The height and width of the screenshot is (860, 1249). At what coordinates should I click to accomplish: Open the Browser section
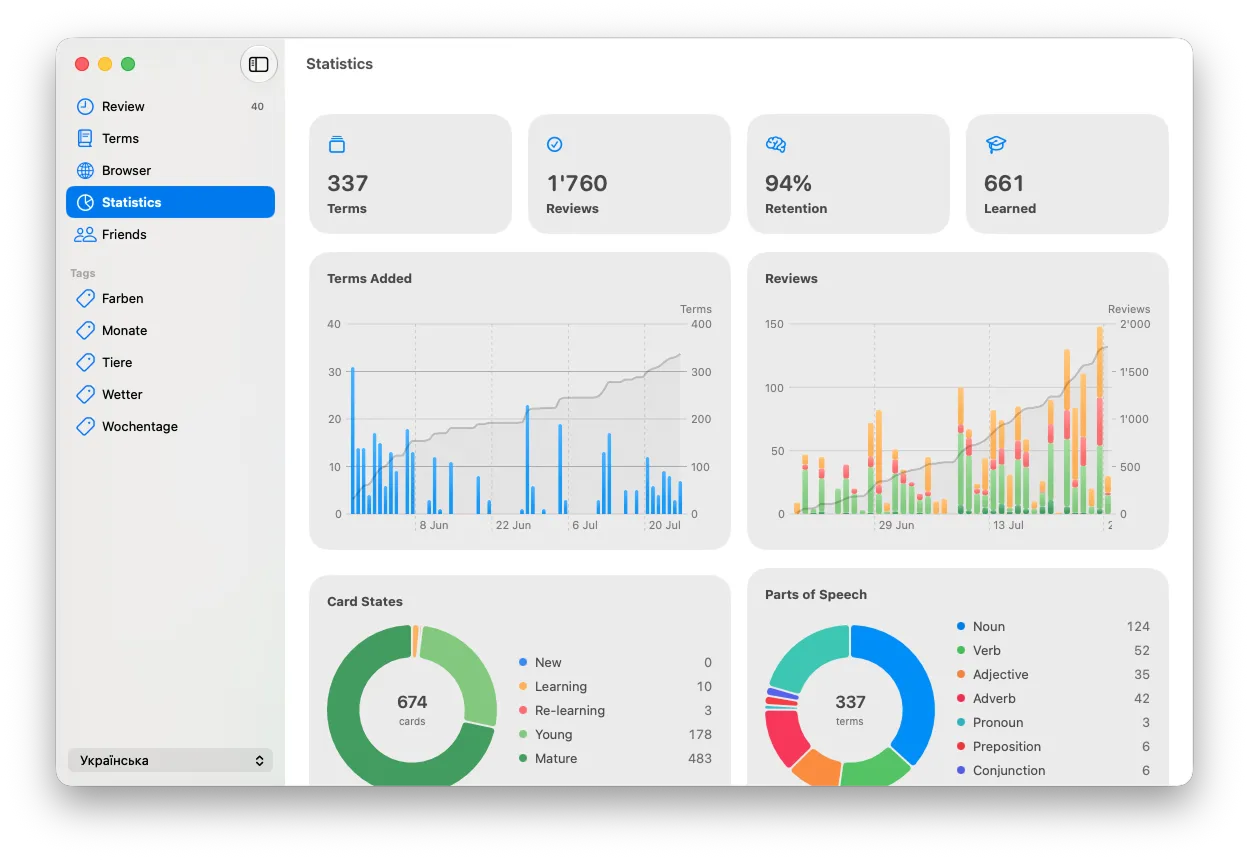pyautogui.click(x=170, y=170)
